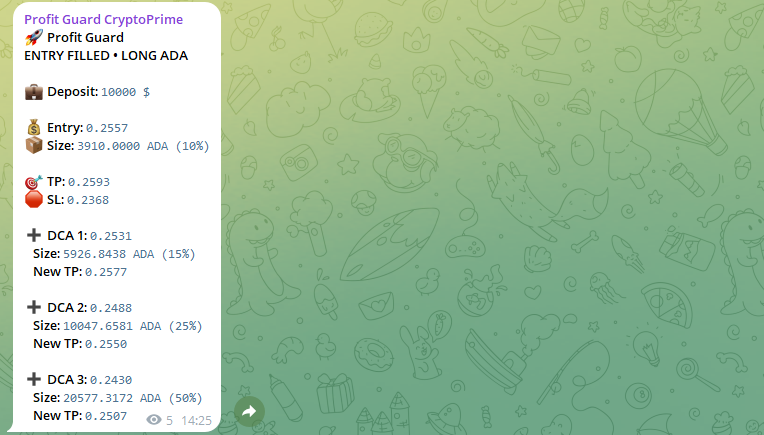Click the plus icon beside DCA 2
This screenshot has height=435, width=764.
[x=34, y=308]
